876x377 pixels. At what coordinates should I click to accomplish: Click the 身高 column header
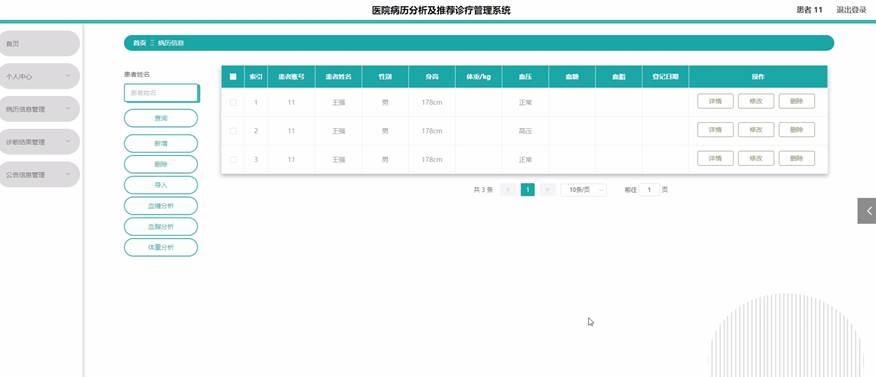[x=432, y=77]
